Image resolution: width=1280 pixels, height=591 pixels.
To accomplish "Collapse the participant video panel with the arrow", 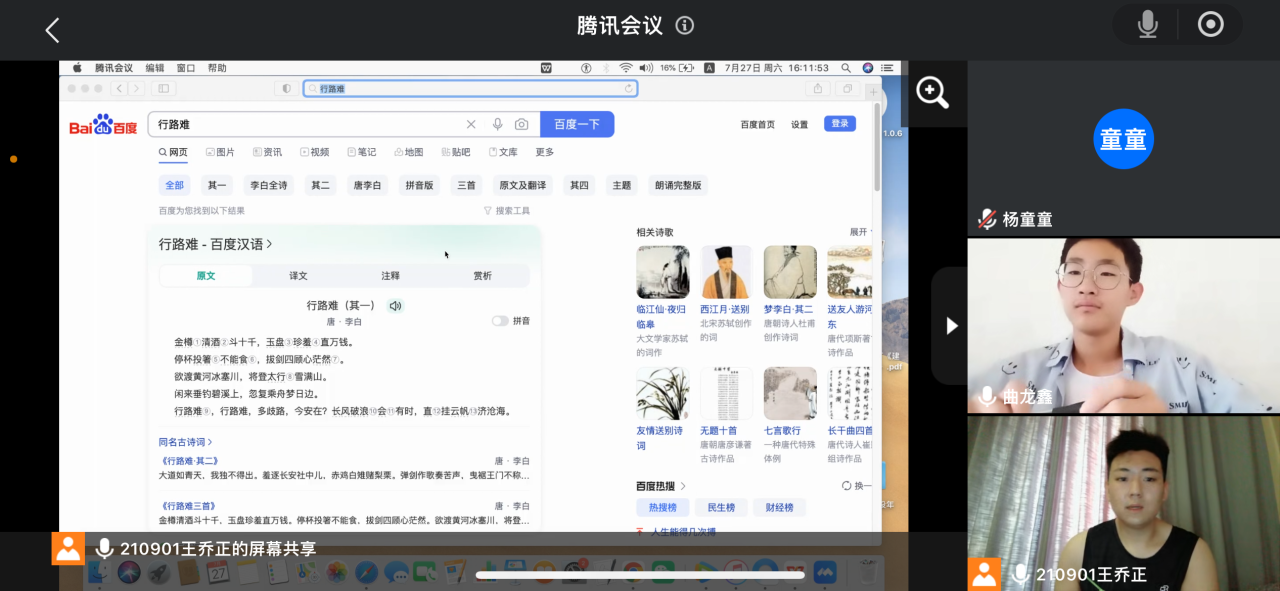I will (x=951, y=326).
